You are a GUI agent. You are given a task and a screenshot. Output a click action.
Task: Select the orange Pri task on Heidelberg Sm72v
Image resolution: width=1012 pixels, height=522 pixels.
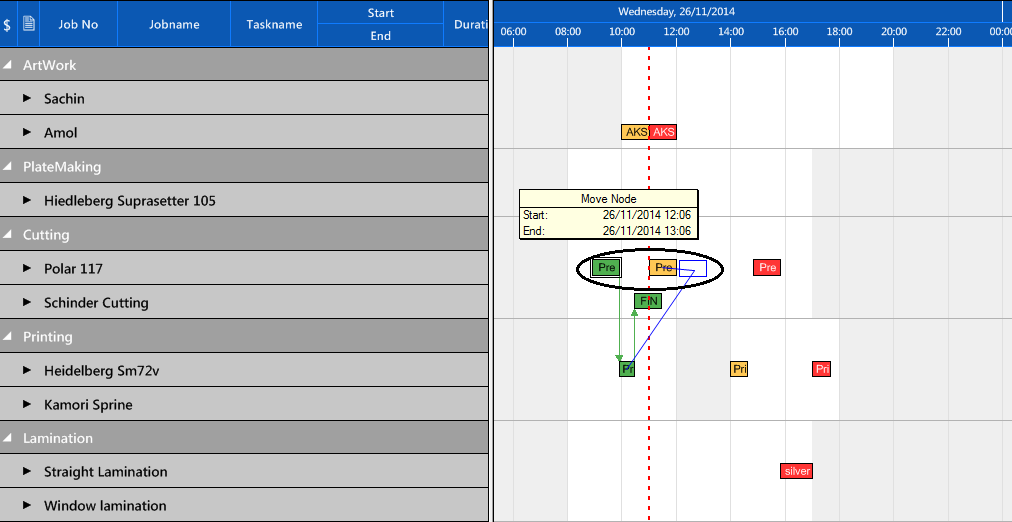739,369
